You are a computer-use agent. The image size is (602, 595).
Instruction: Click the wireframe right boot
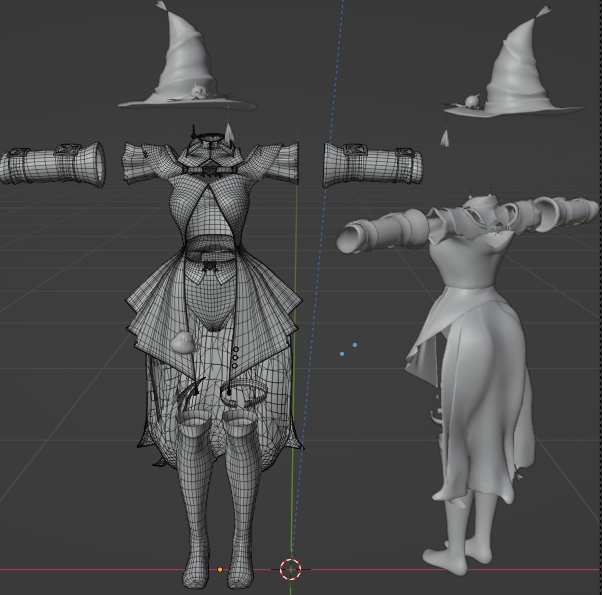243,500
